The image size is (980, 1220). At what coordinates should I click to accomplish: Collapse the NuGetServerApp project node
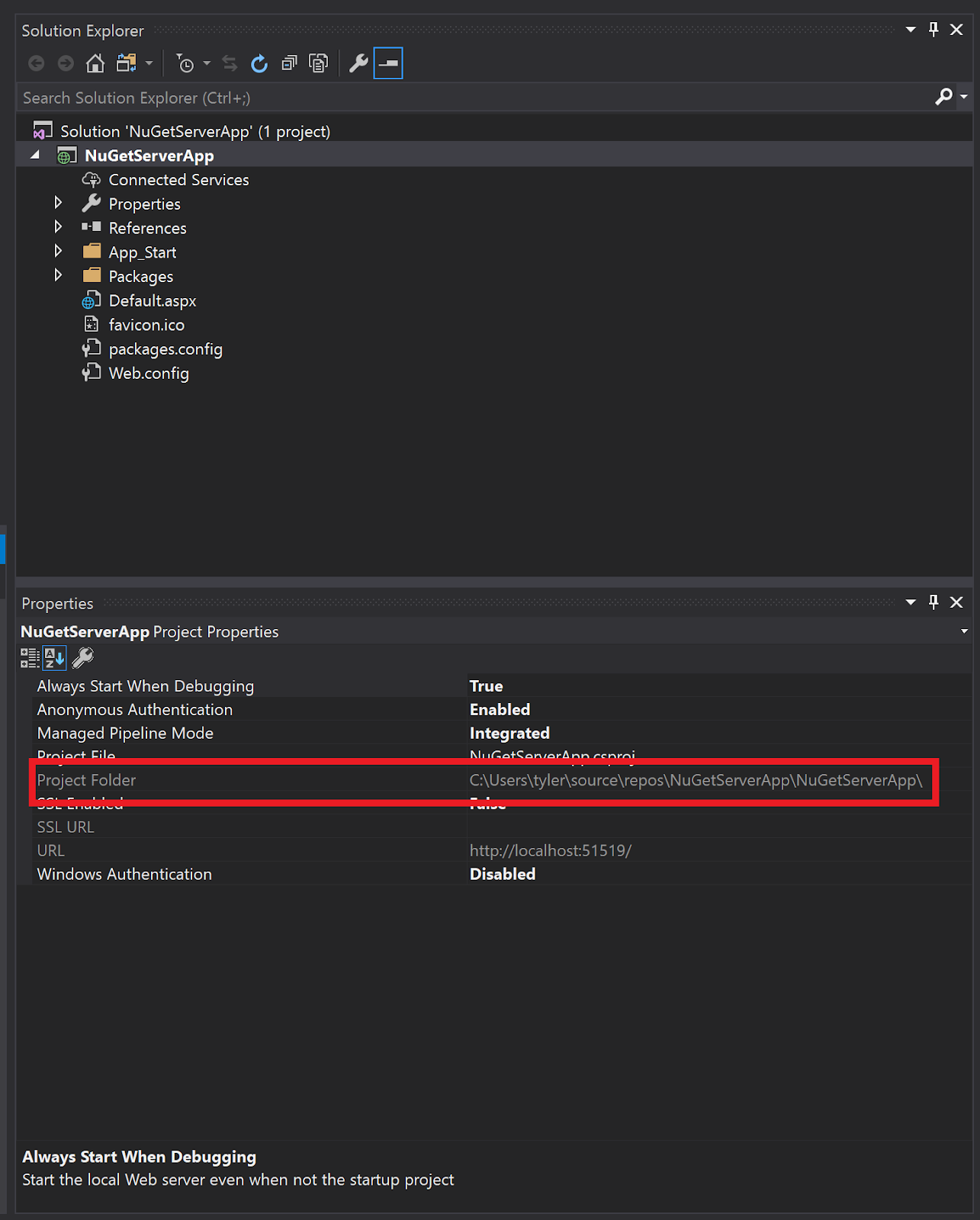35,155
